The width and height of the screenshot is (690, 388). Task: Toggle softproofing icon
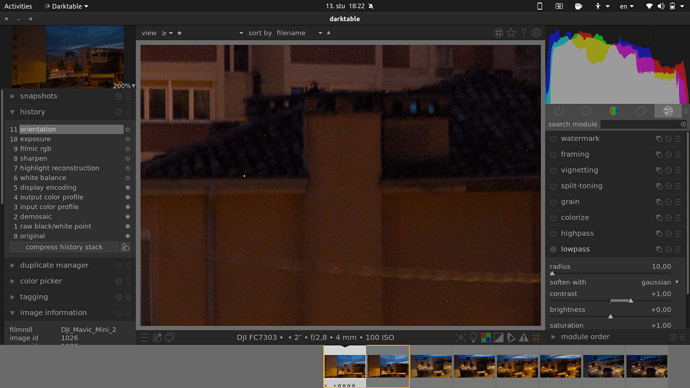pos(511,337)
